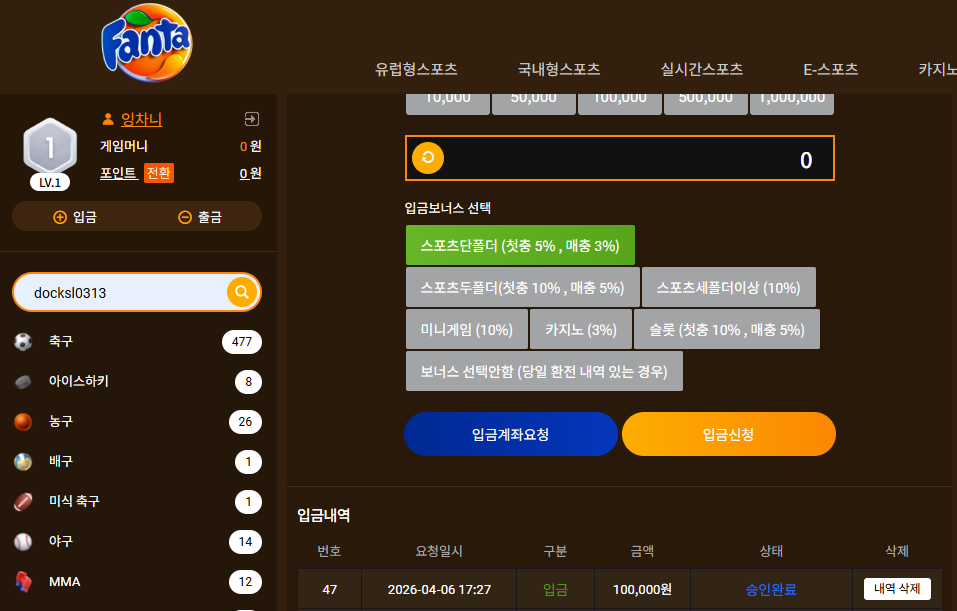Open soccer (축구) sports category
The width and height of the screenshot is (957, 611).
point(137,341)
